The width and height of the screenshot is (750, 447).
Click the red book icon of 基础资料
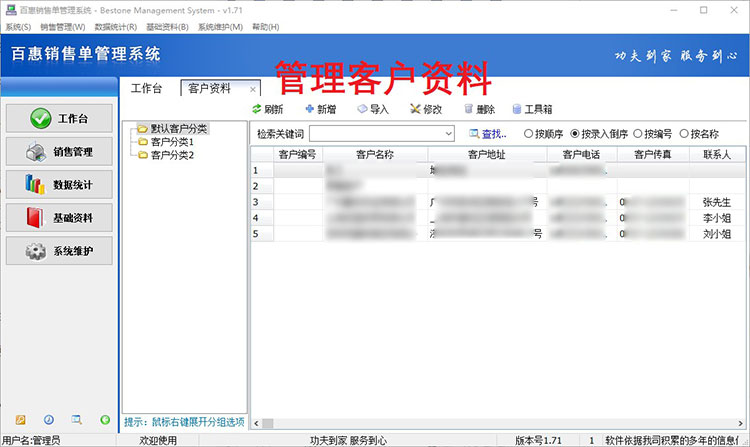35,218
